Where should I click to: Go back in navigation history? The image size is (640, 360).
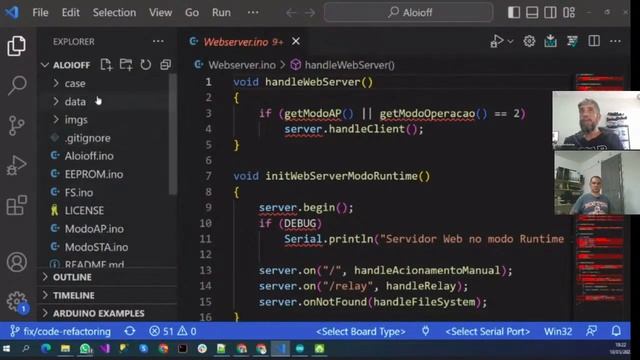pos(291,13)
